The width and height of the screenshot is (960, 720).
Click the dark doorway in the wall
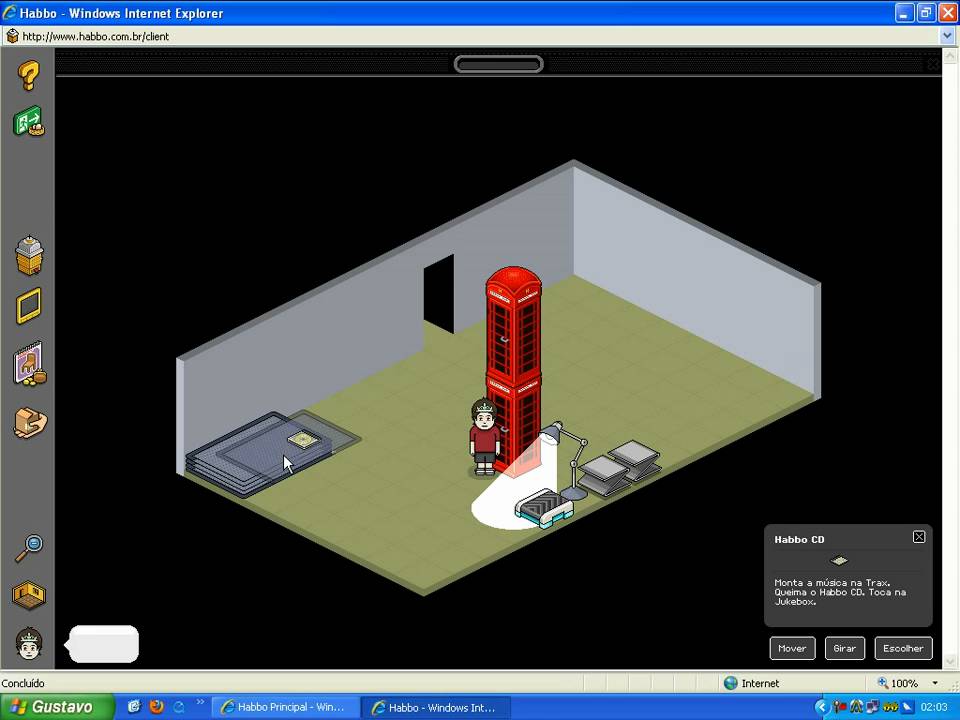coord(438,294)
